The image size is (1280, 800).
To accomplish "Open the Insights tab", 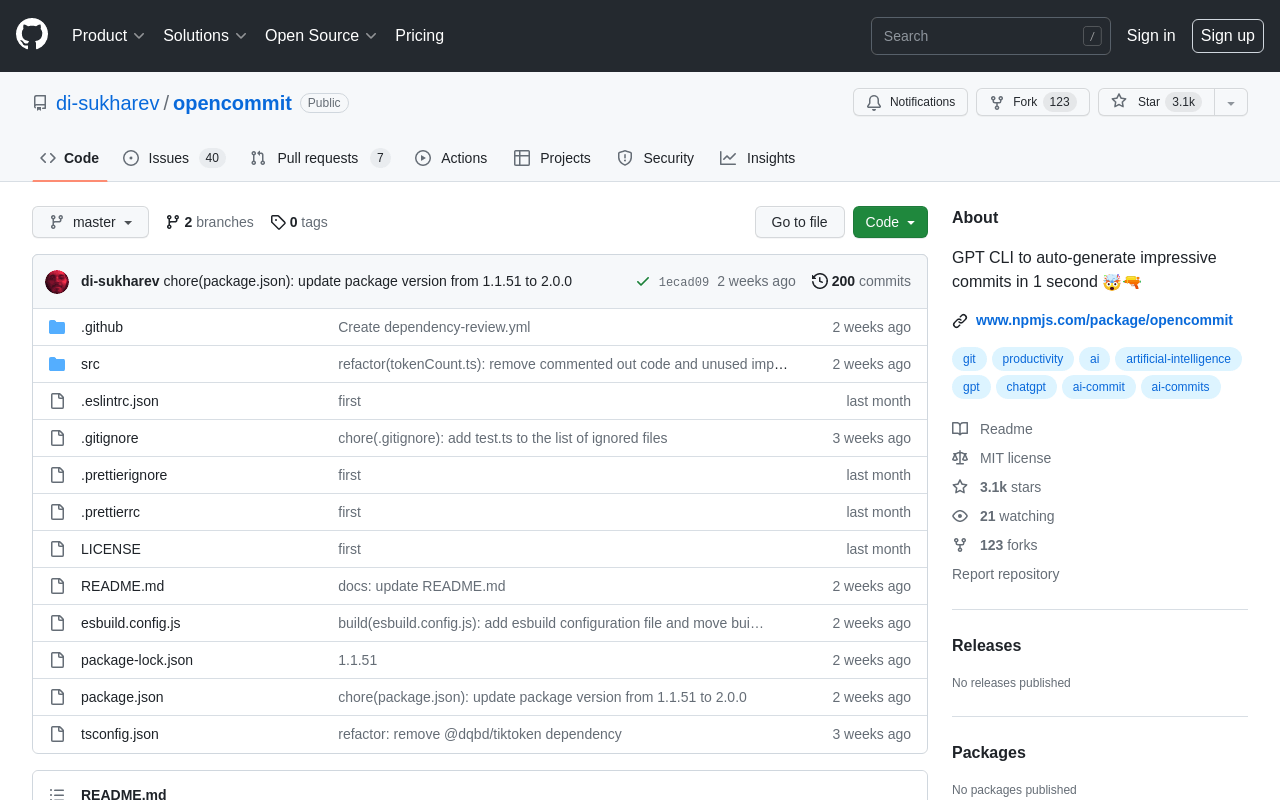I will [x=758, y=158].
